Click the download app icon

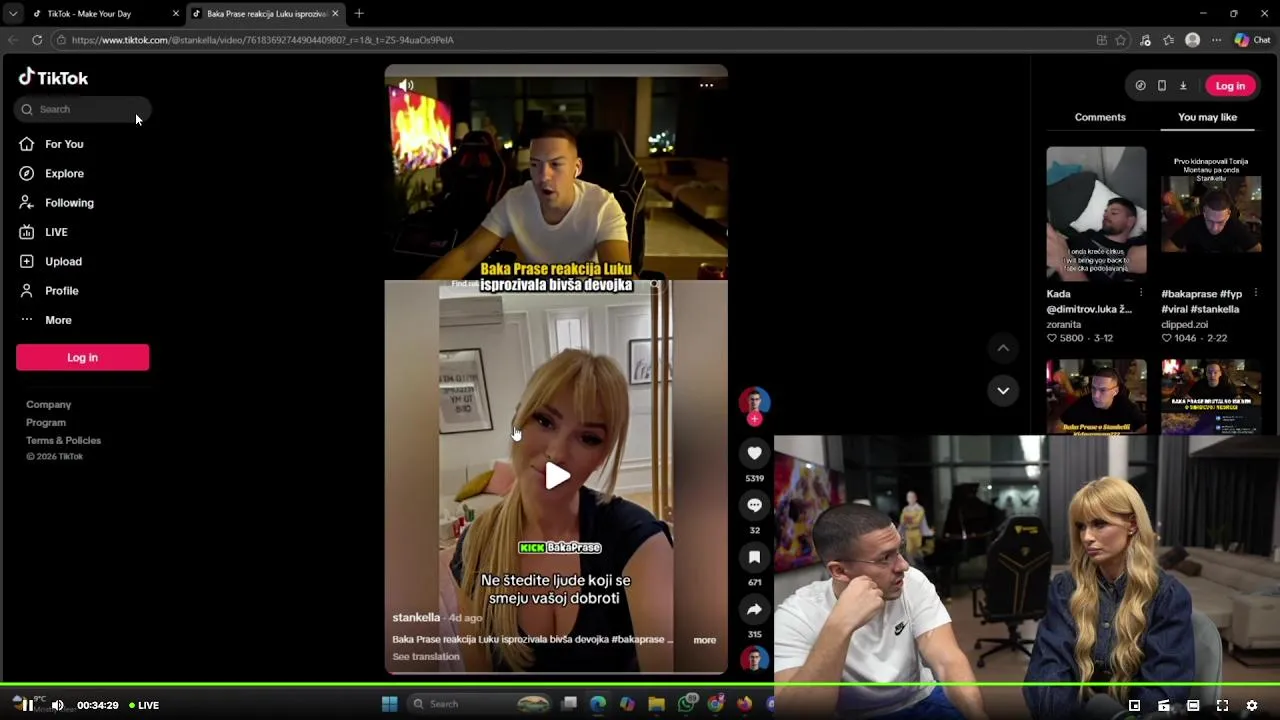1183,86
